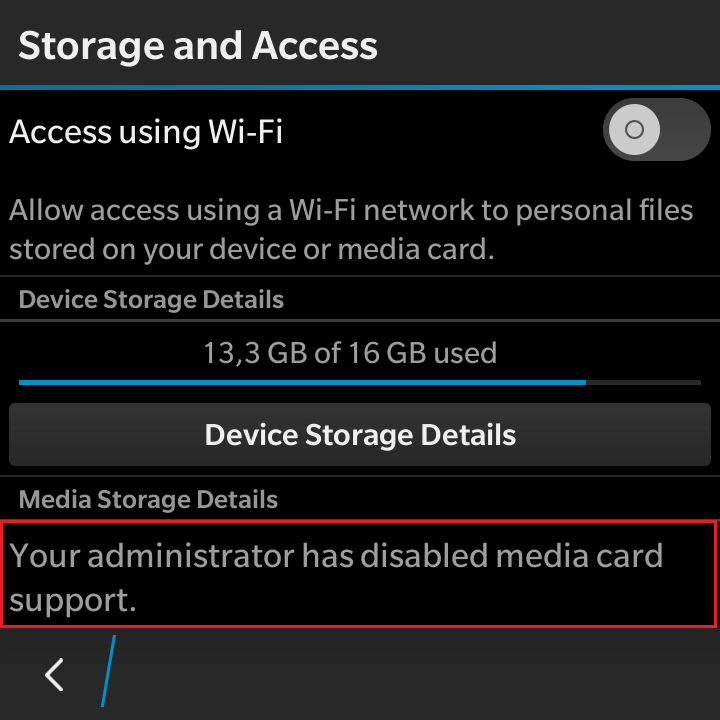720x720 pixels.
Task: Click the Wi-Fi access description text
Action: pyautogui.click(x=351, y=230)
